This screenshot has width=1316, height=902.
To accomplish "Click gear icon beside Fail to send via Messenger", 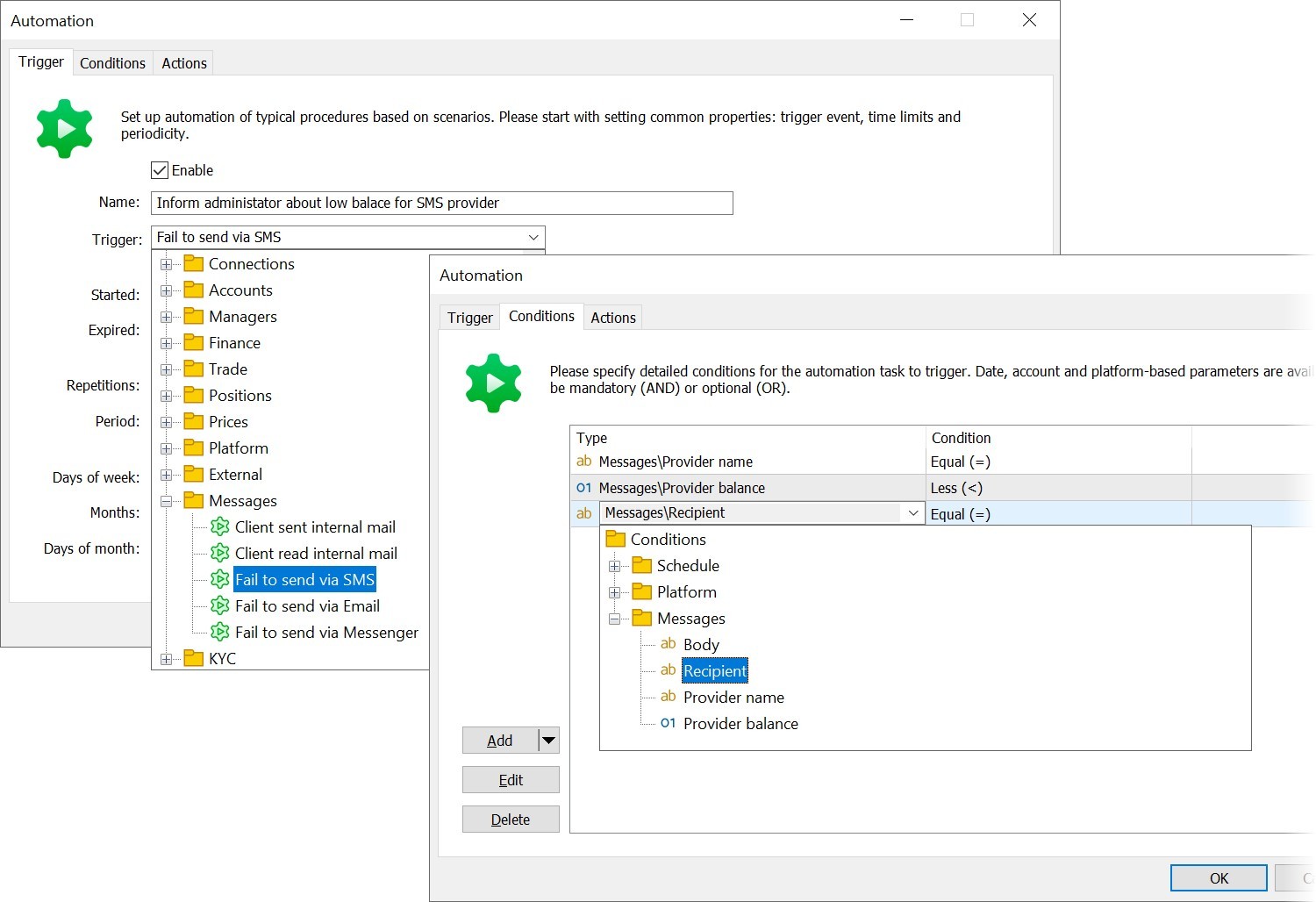I will 220,632.
